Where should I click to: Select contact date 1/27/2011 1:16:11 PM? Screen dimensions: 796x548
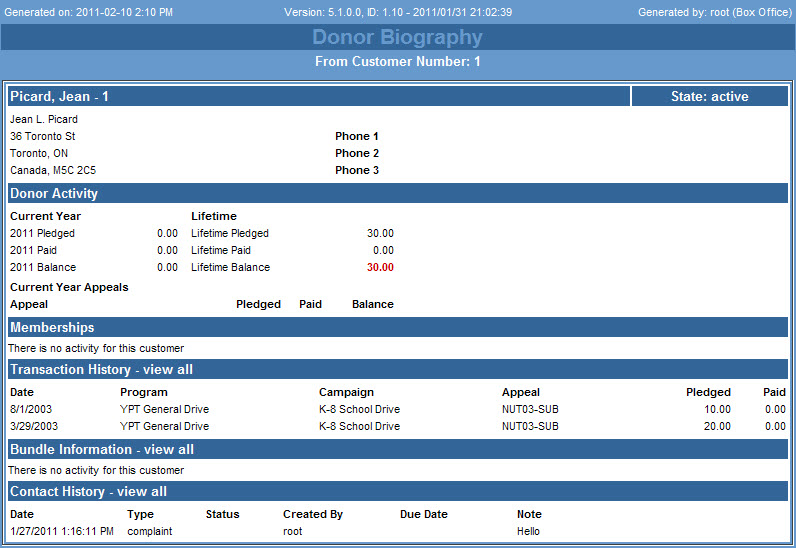62,531
